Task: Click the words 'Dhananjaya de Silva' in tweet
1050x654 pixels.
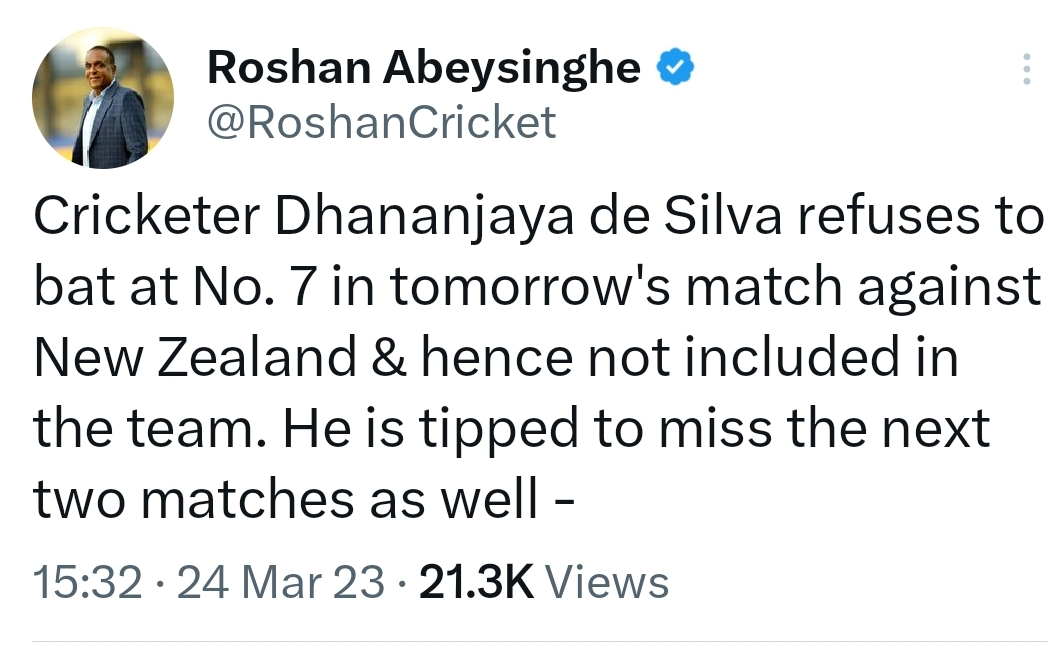Action: coord(528,218)
